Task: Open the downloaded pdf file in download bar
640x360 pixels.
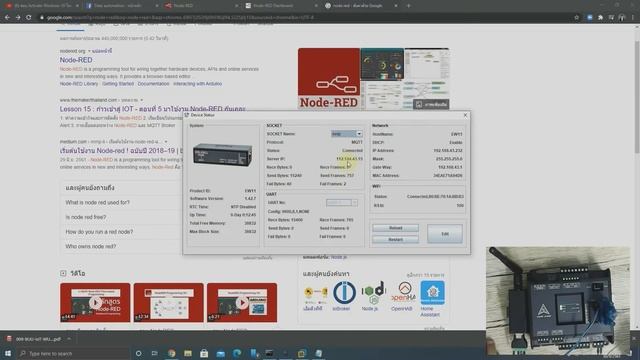Action: (35, 339)
